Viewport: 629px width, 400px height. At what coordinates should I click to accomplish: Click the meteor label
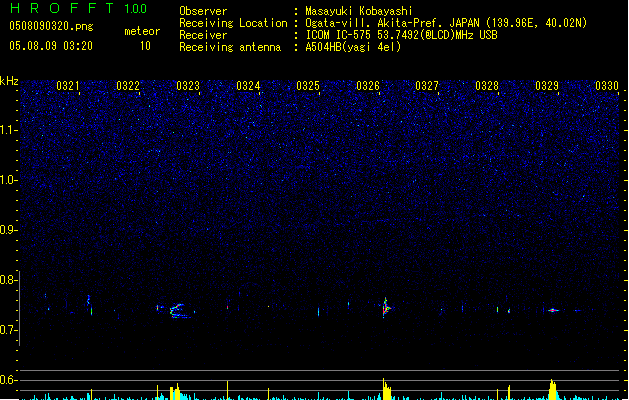point(142,31)
